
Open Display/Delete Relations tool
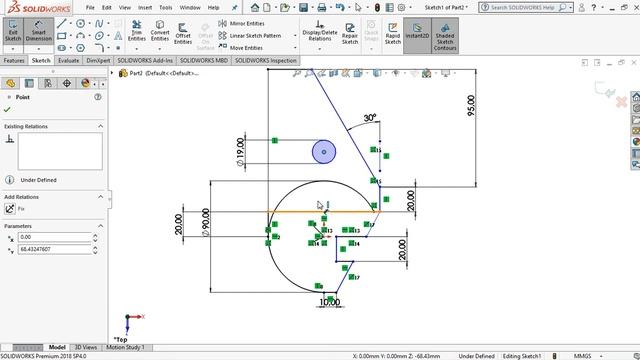[x=320, y=31]
